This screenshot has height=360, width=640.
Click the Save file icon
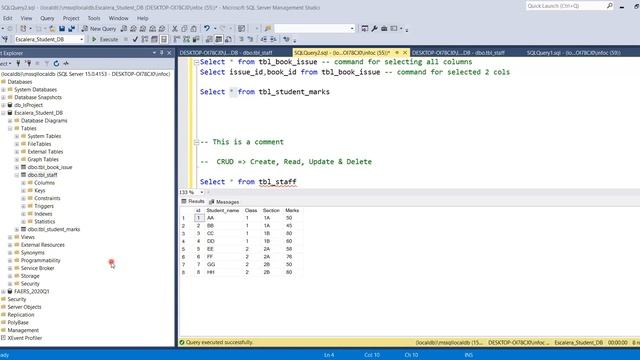62,29
